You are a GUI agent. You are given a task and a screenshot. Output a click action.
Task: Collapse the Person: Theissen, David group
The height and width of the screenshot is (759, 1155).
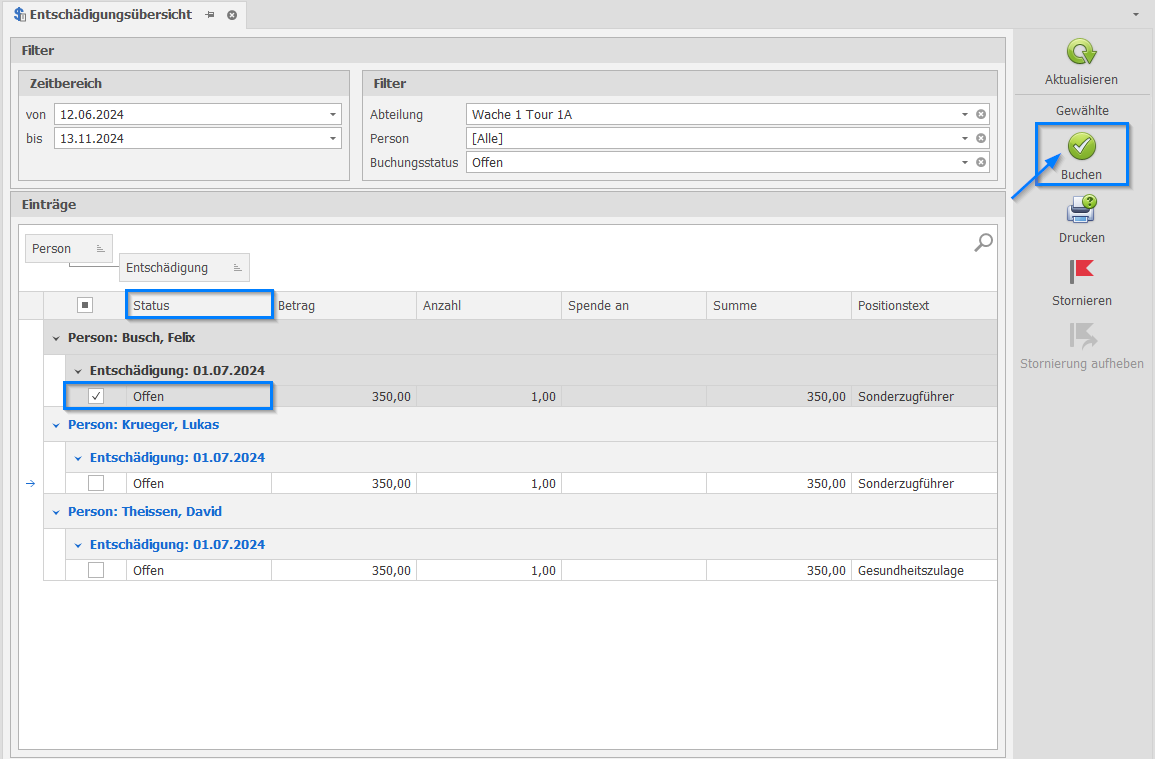click(x=57, y=512)
